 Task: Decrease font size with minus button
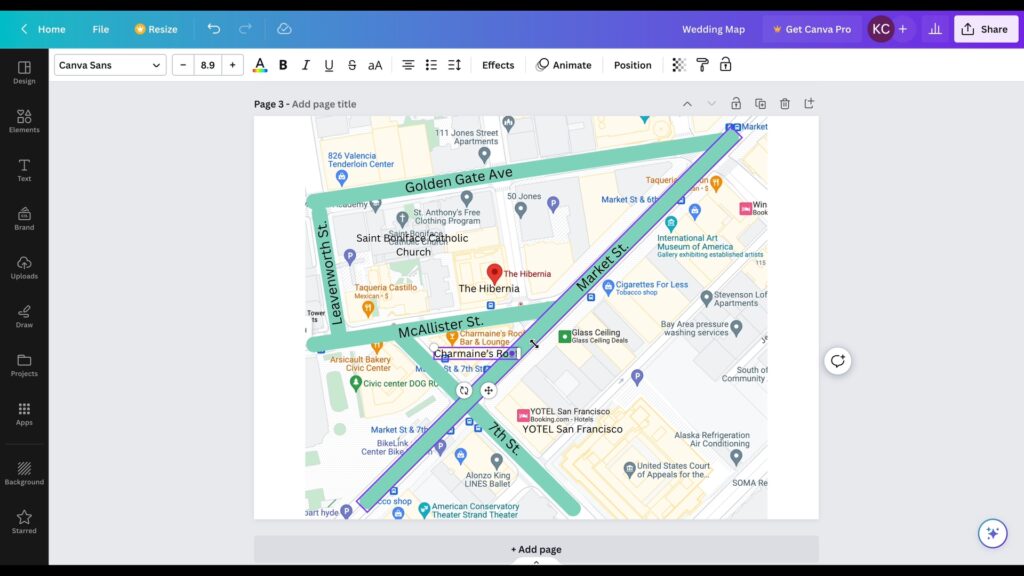183,65
